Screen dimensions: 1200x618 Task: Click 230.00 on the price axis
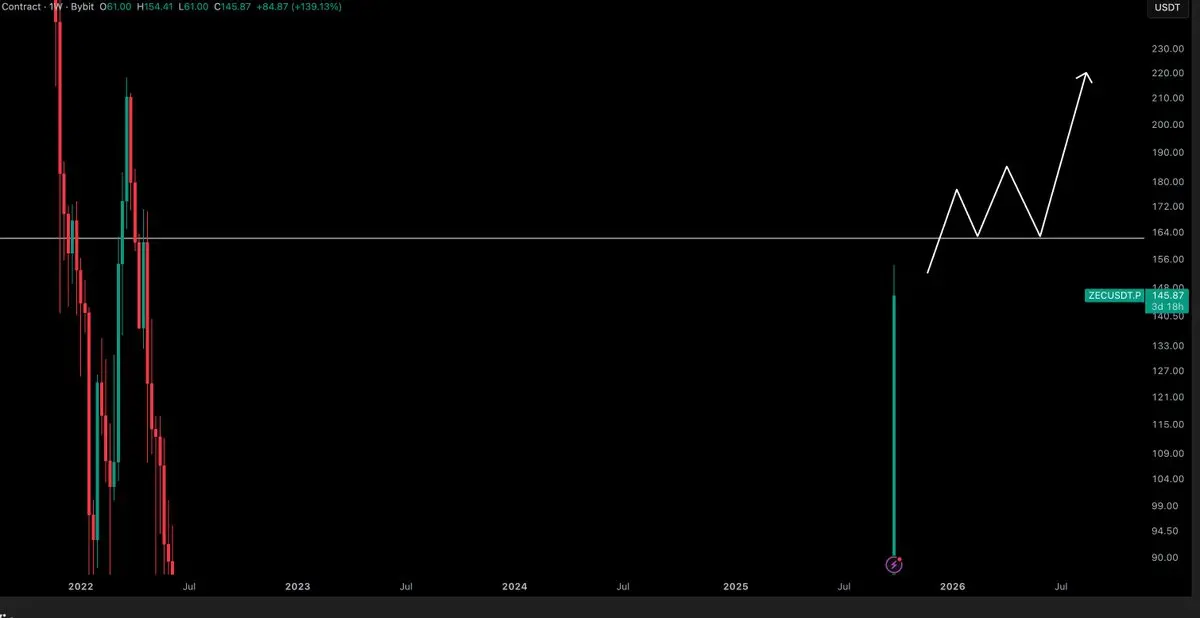coord(1168,48)
